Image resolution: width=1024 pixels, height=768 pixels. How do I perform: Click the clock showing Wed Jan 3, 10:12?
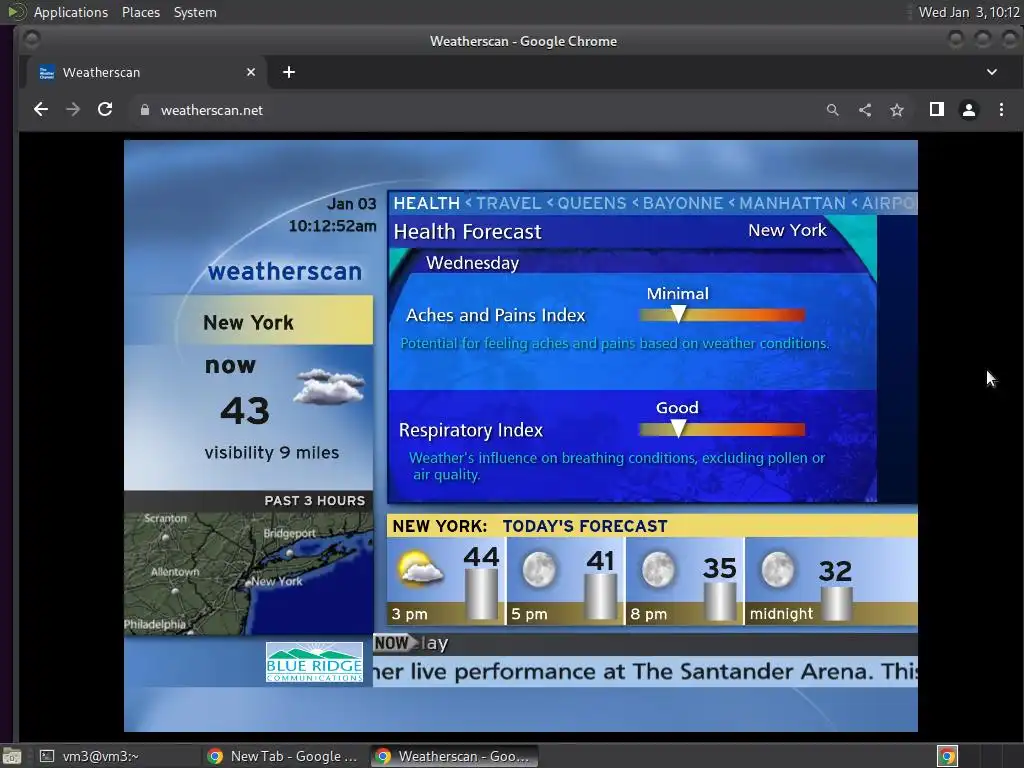[968, 12]
